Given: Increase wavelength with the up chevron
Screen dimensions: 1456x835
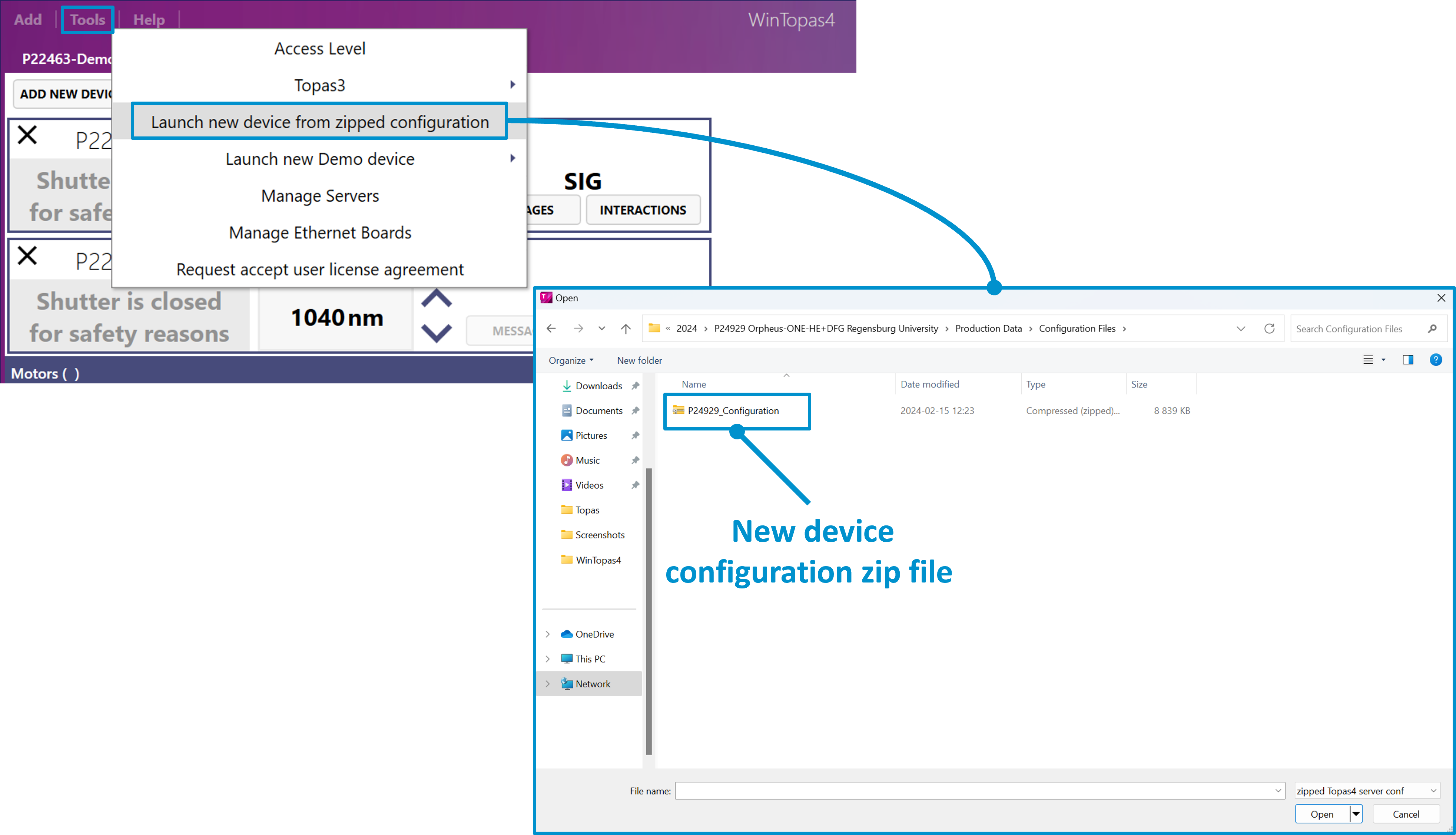Looking at the screenshot, I should [x=437, y=299].
